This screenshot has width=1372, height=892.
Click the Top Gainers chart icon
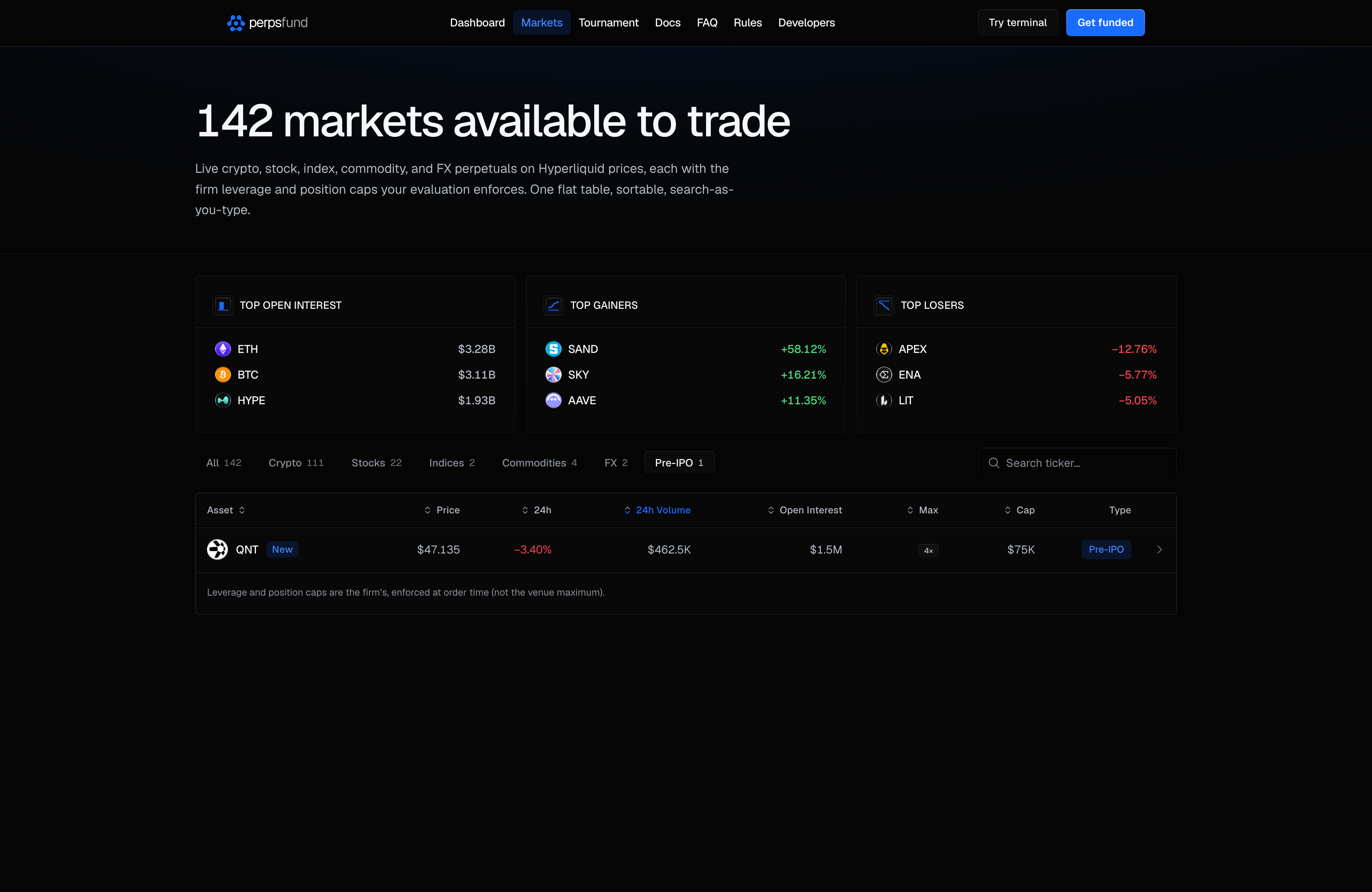pyautogui.click(x=553, y=305)
